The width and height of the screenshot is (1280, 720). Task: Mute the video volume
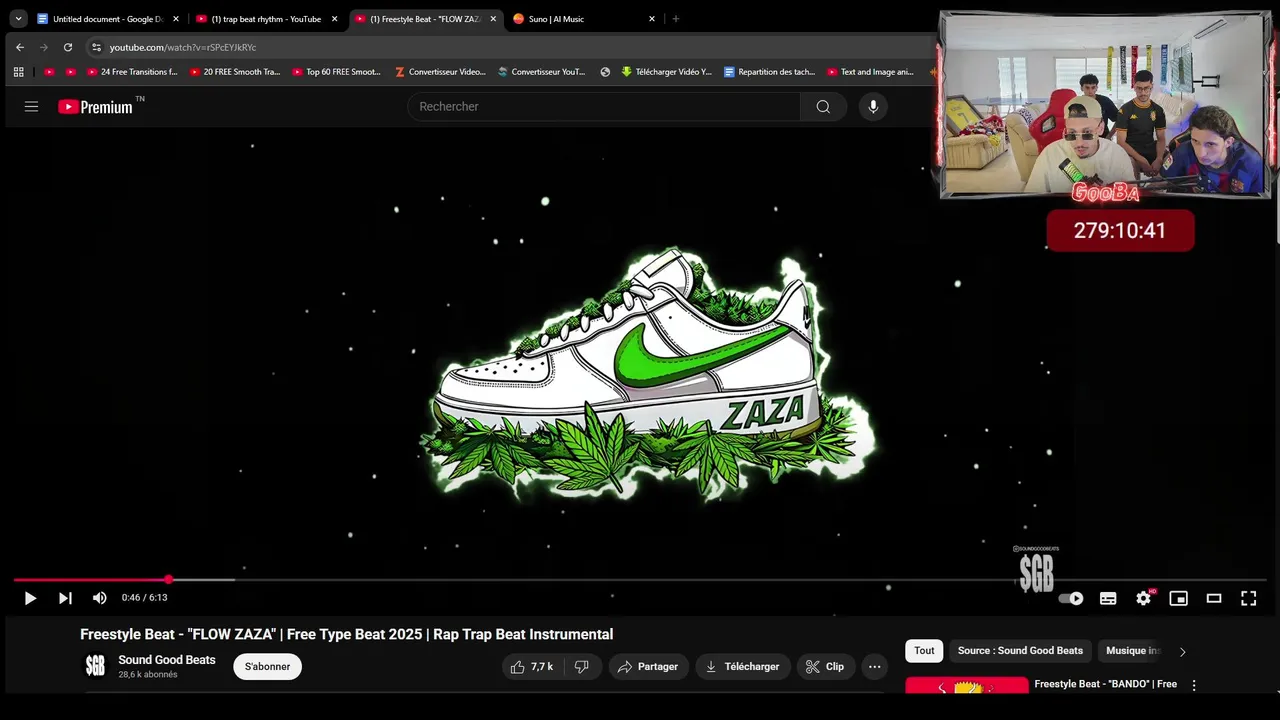(x=99, y=598)
